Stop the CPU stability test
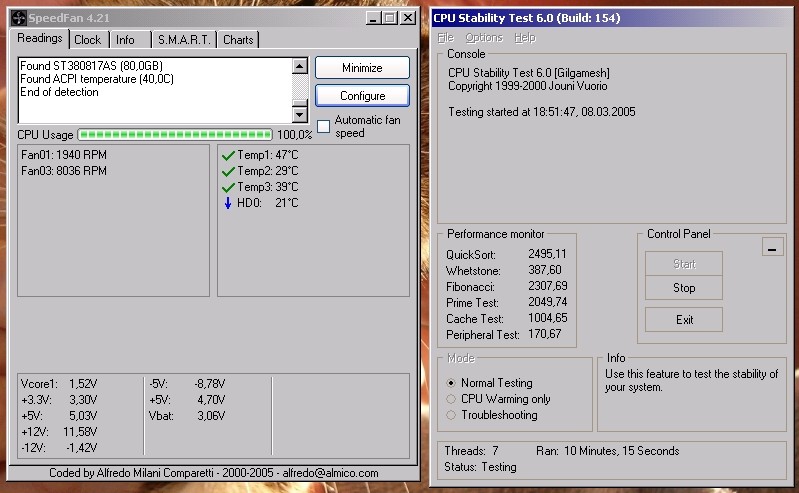Viewport: 799px width, 493px height. [684, 288]
